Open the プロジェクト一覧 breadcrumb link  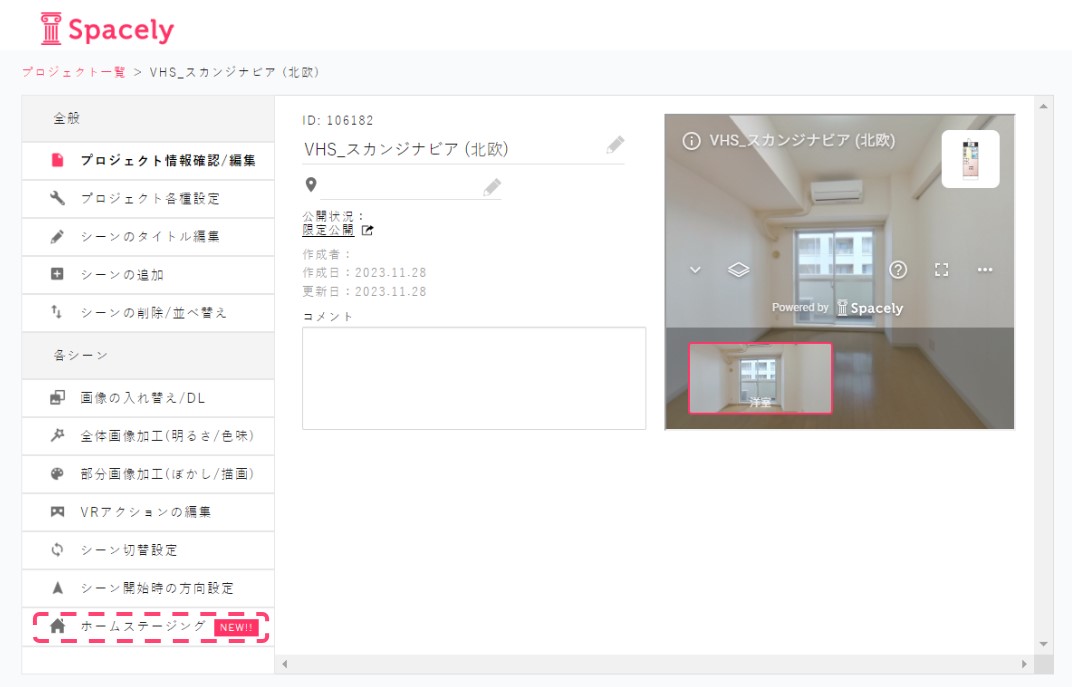(74, 72)
